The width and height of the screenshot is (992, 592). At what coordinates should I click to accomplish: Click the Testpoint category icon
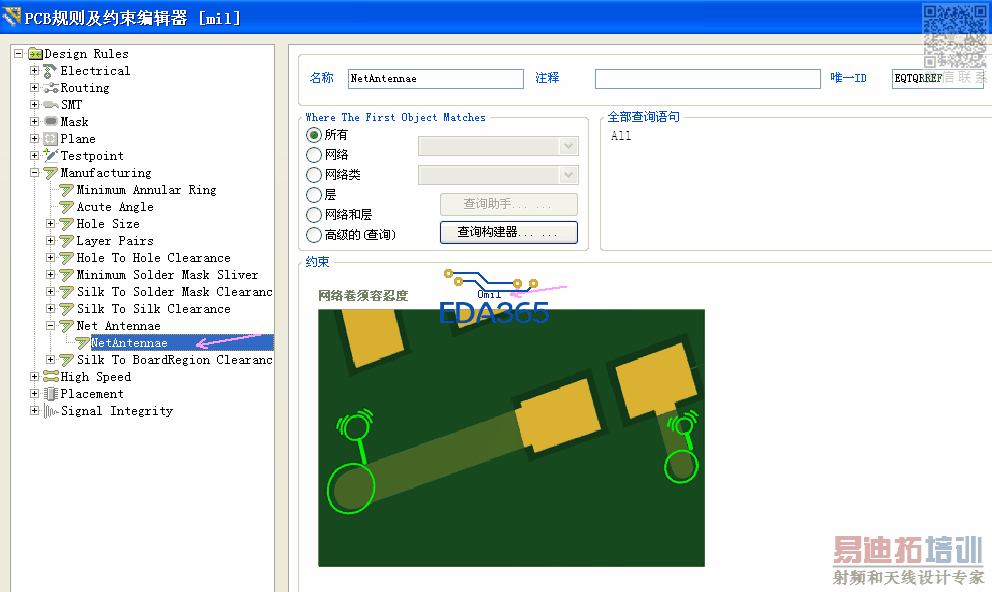click(x=51, y=155)
